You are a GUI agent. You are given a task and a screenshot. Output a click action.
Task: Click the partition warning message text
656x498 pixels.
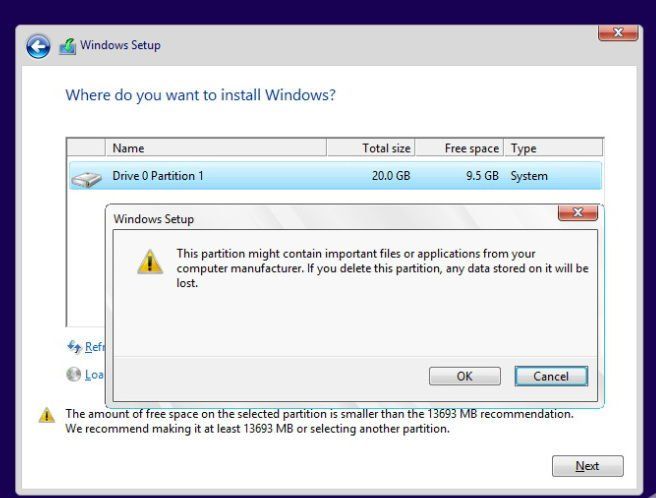coord(382,268)
